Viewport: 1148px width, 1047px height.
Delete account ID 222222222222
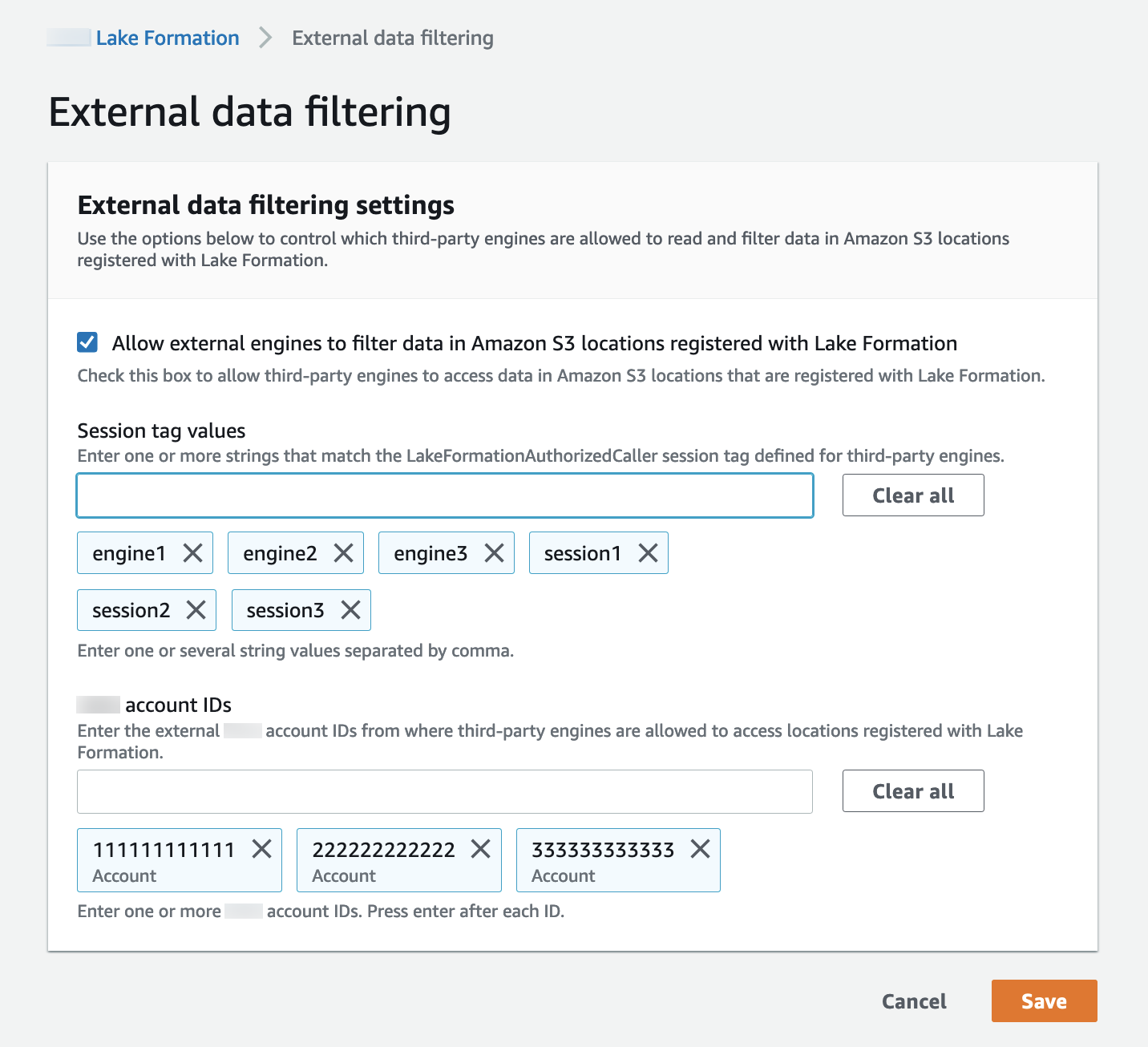pyautogui.click(x=480, y=849)
